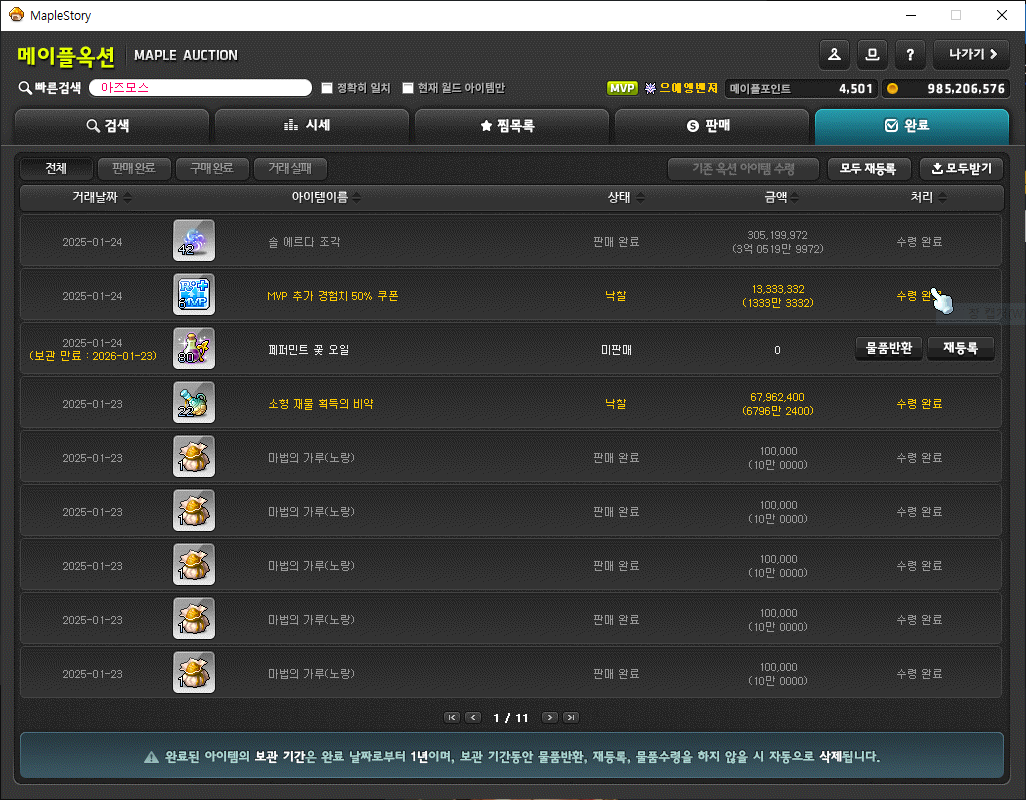Click the 기존 옥션 아이템 수령 button
This screenshot has height=800, width=1026.
pyautogui.click(x=743, y=169)
